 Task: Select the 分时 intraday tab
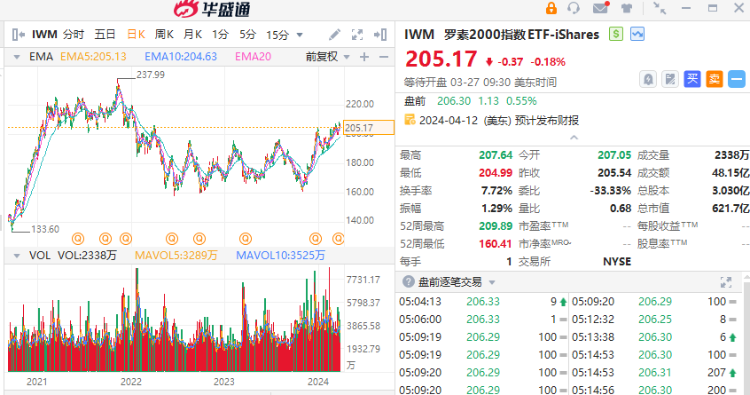click(x=73, y=34)
